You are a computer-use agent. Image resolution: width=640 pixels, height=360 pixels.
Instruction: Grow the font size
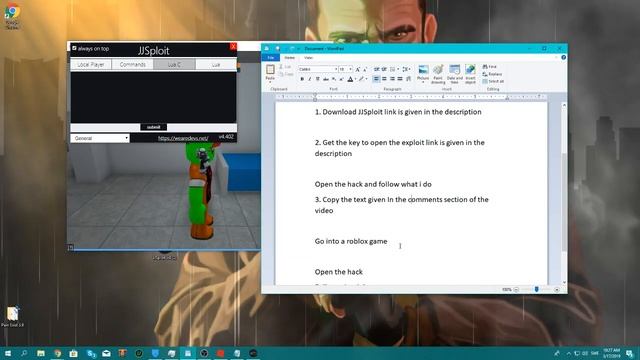tap(358, 69)
